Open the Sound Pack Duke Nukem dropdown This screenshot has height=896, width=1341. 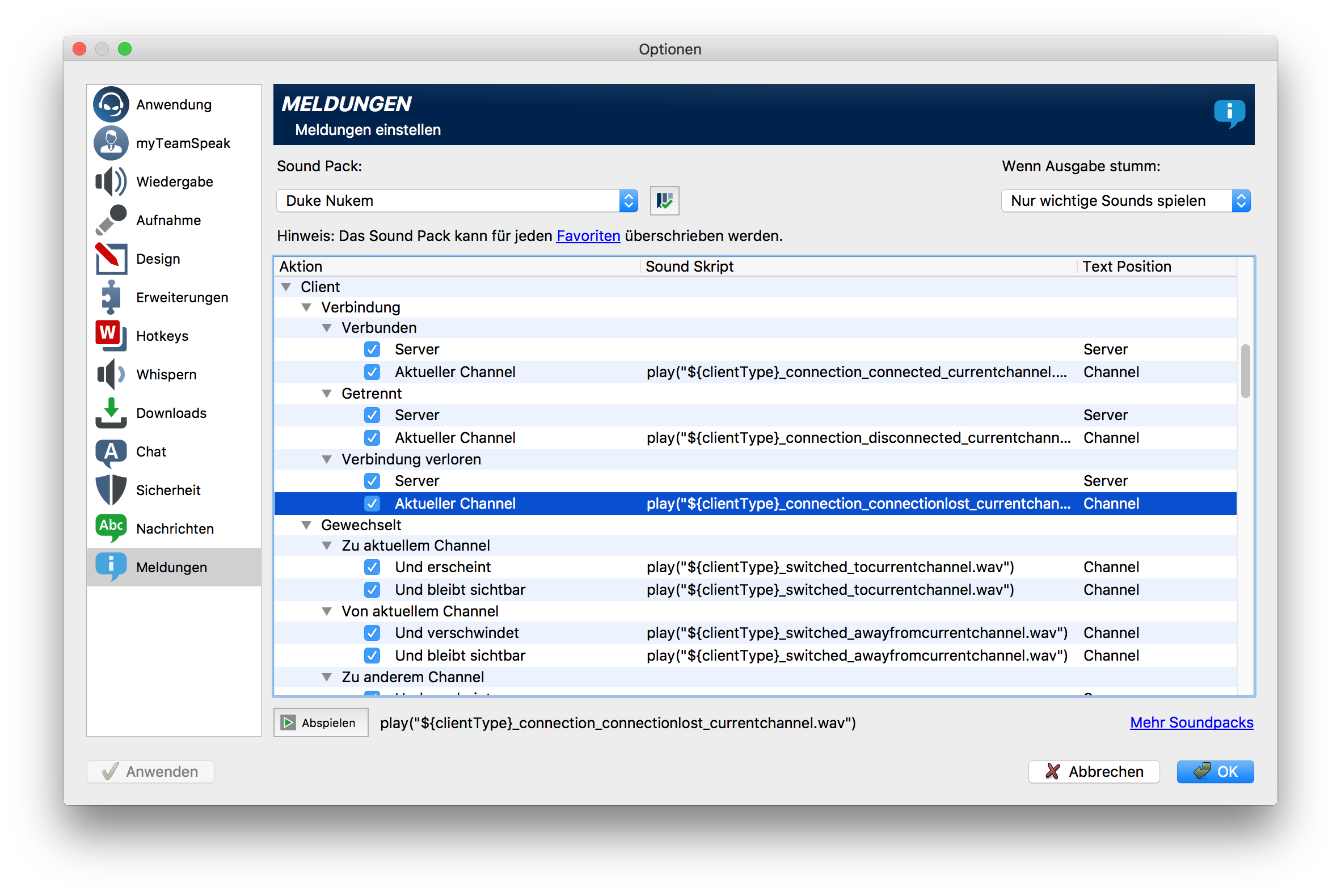pyautogui.click(x=457, y=201)
